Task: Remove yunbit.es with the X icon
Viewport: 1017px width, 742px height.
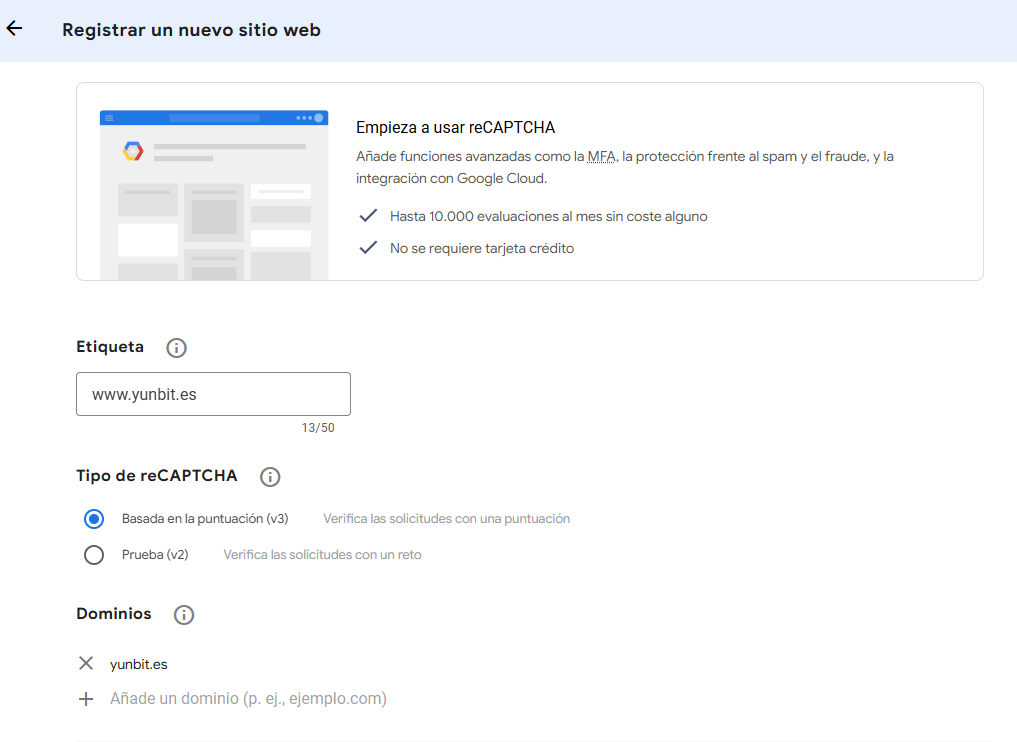Action: (86, 663)
